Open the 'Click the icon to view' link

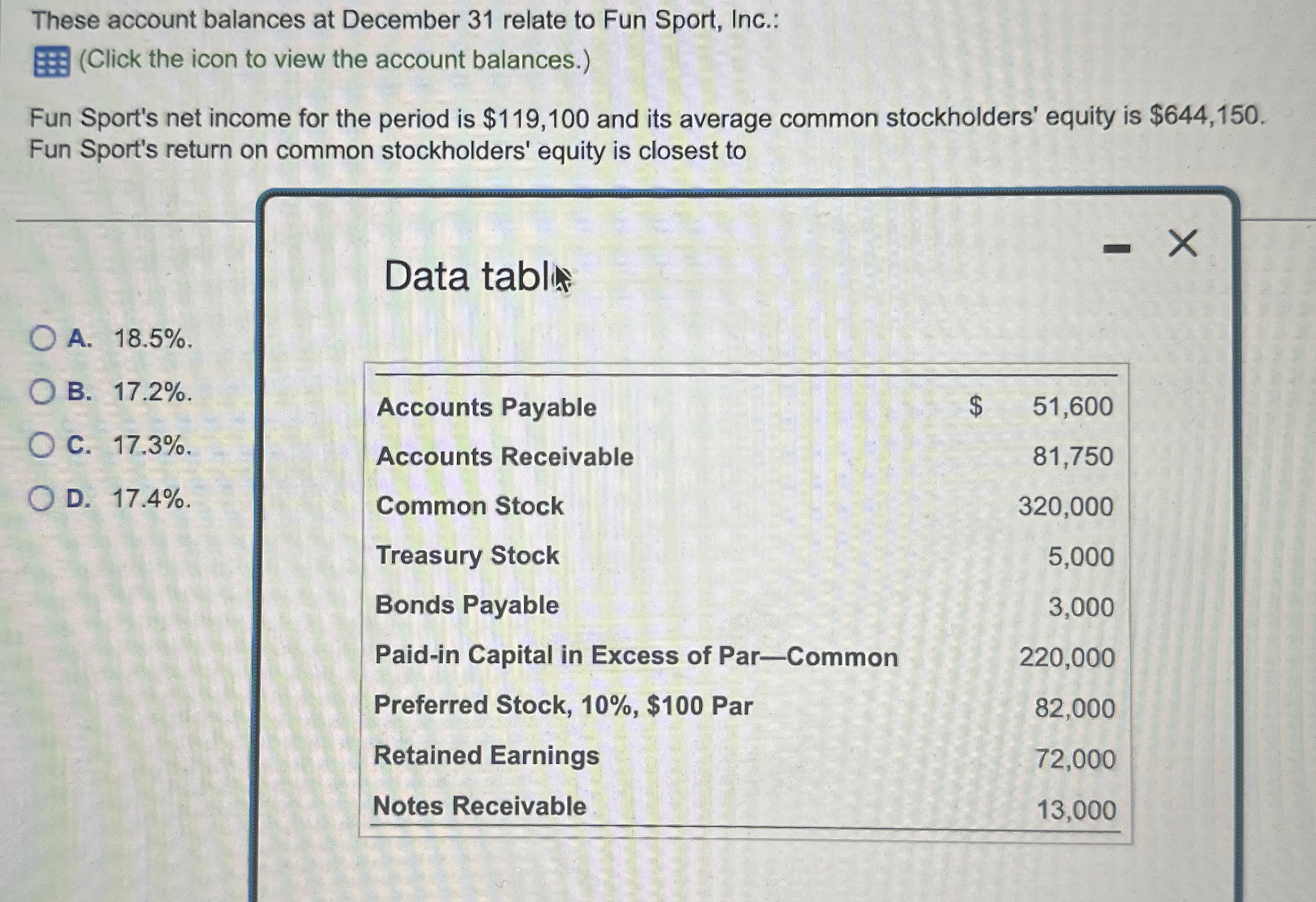point(334,60)
